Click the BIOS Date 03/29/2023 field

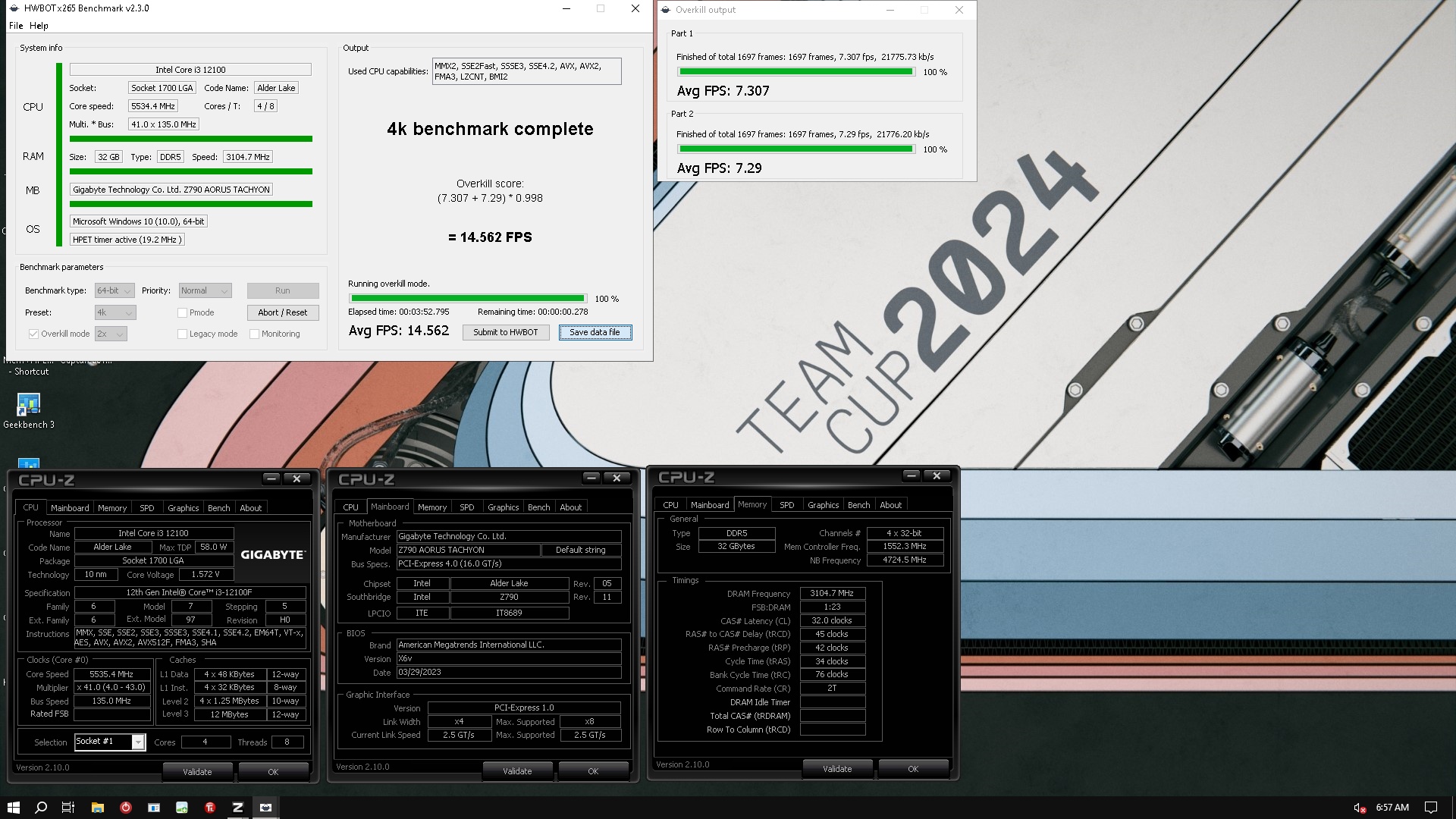pyautogui.click(x=509, y=673)
